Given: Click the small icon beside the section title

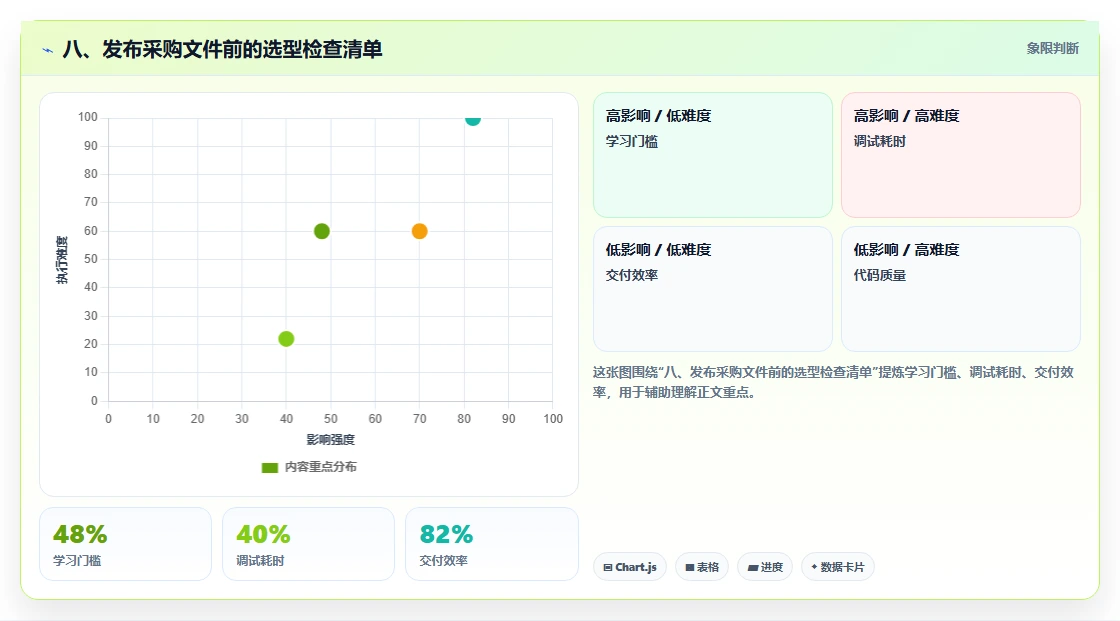Looking at the screenshot, I should point(48,50).
